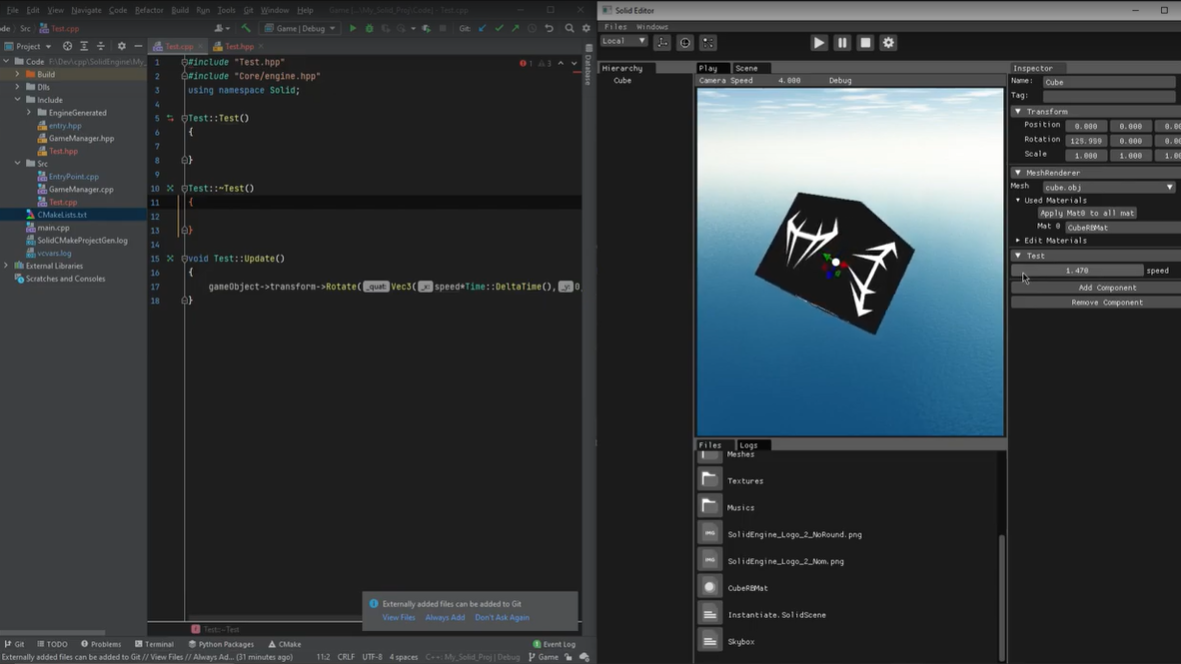The width and height of the screenshot is (1181, 664).
Task: Collapse the Transform section in Inspector
Action: 1018,111
